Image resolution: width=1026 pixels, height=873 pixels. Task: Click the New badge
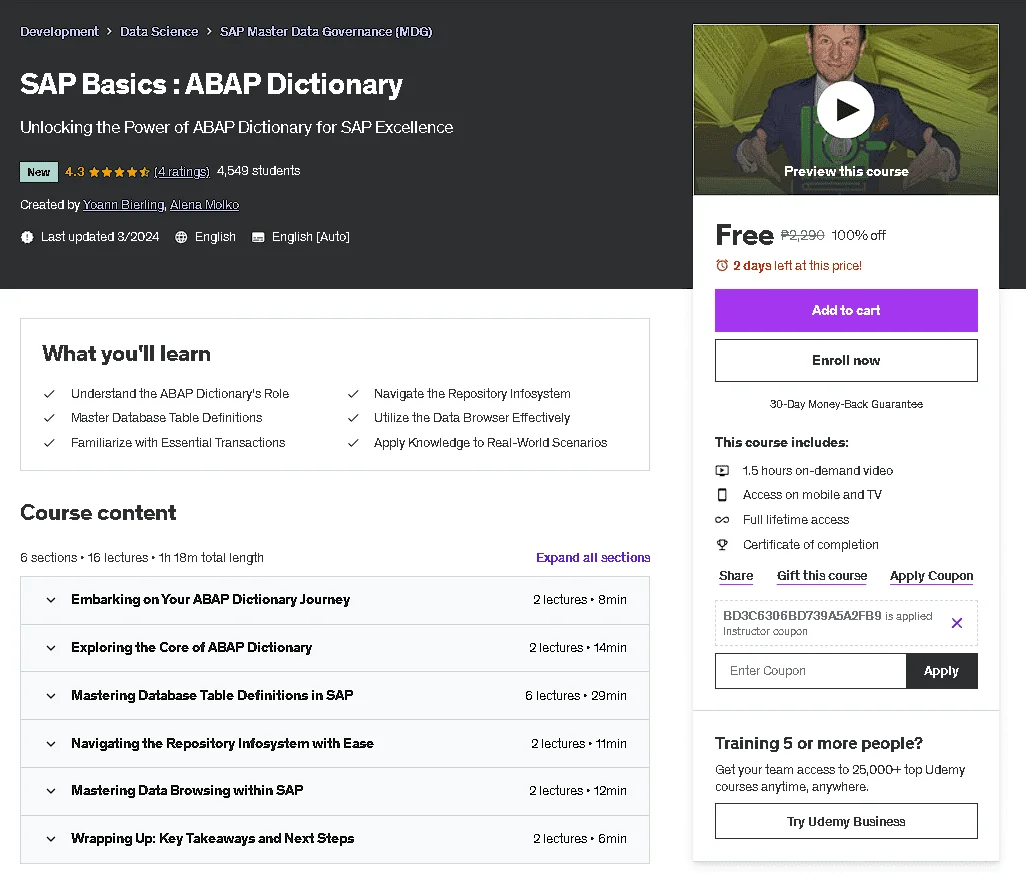tap(39, 172)
